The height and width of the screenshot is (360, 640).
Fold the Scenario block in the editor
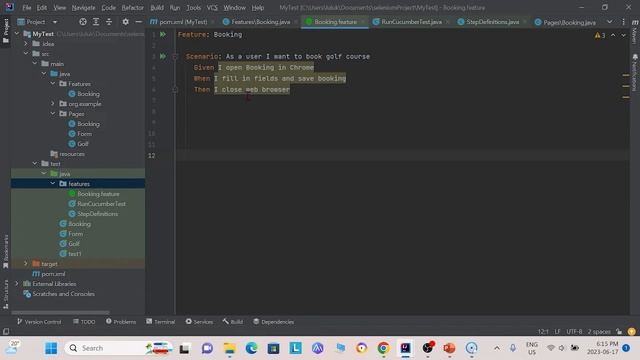[x=175, y=56]
